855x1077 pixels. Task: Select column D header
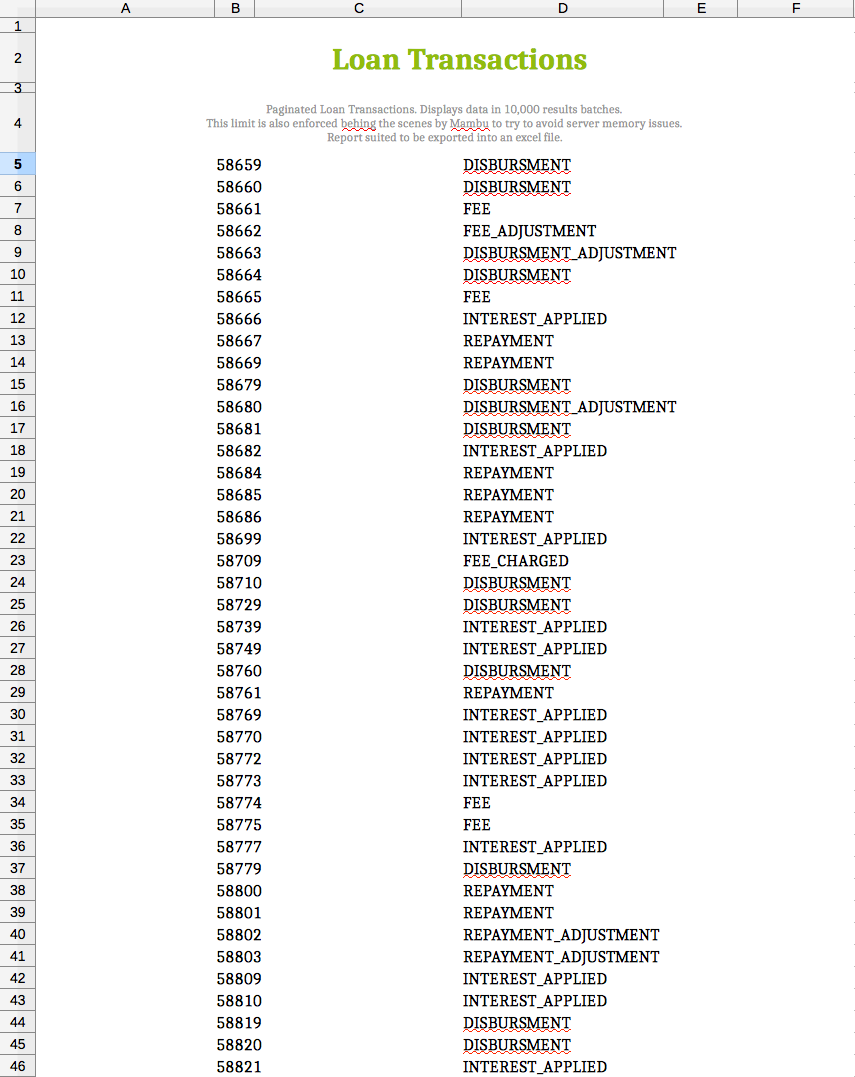point(562,8)
